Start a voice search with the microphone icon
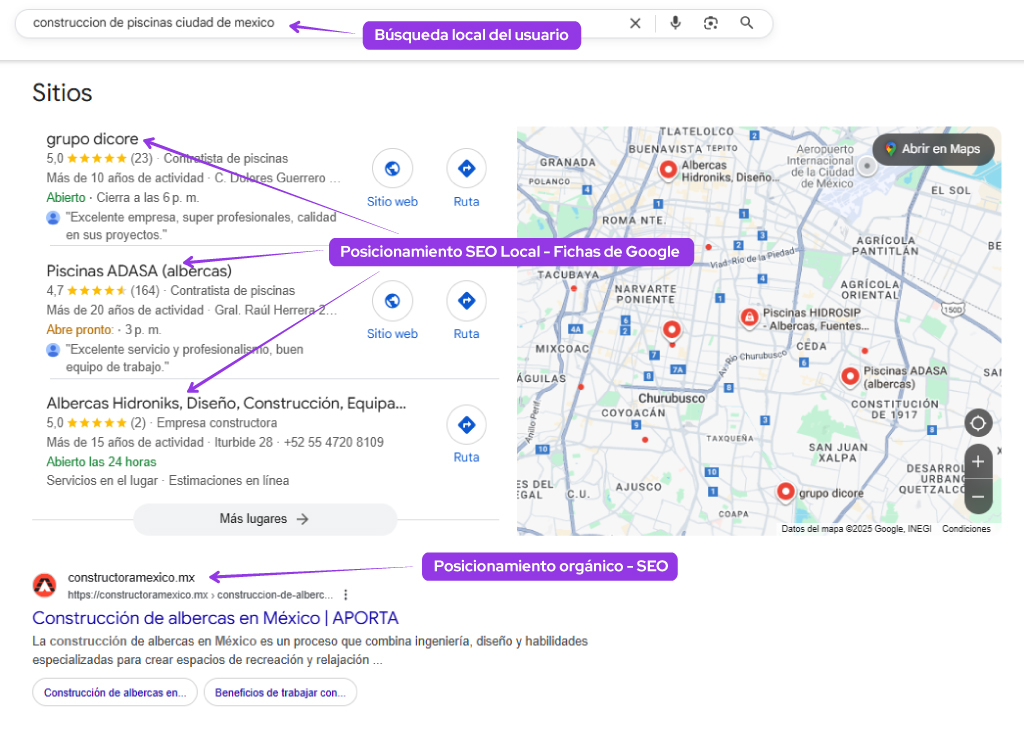Image resolution: width=1024 pixels, height=735 pixels. click(x=675, y=22)
